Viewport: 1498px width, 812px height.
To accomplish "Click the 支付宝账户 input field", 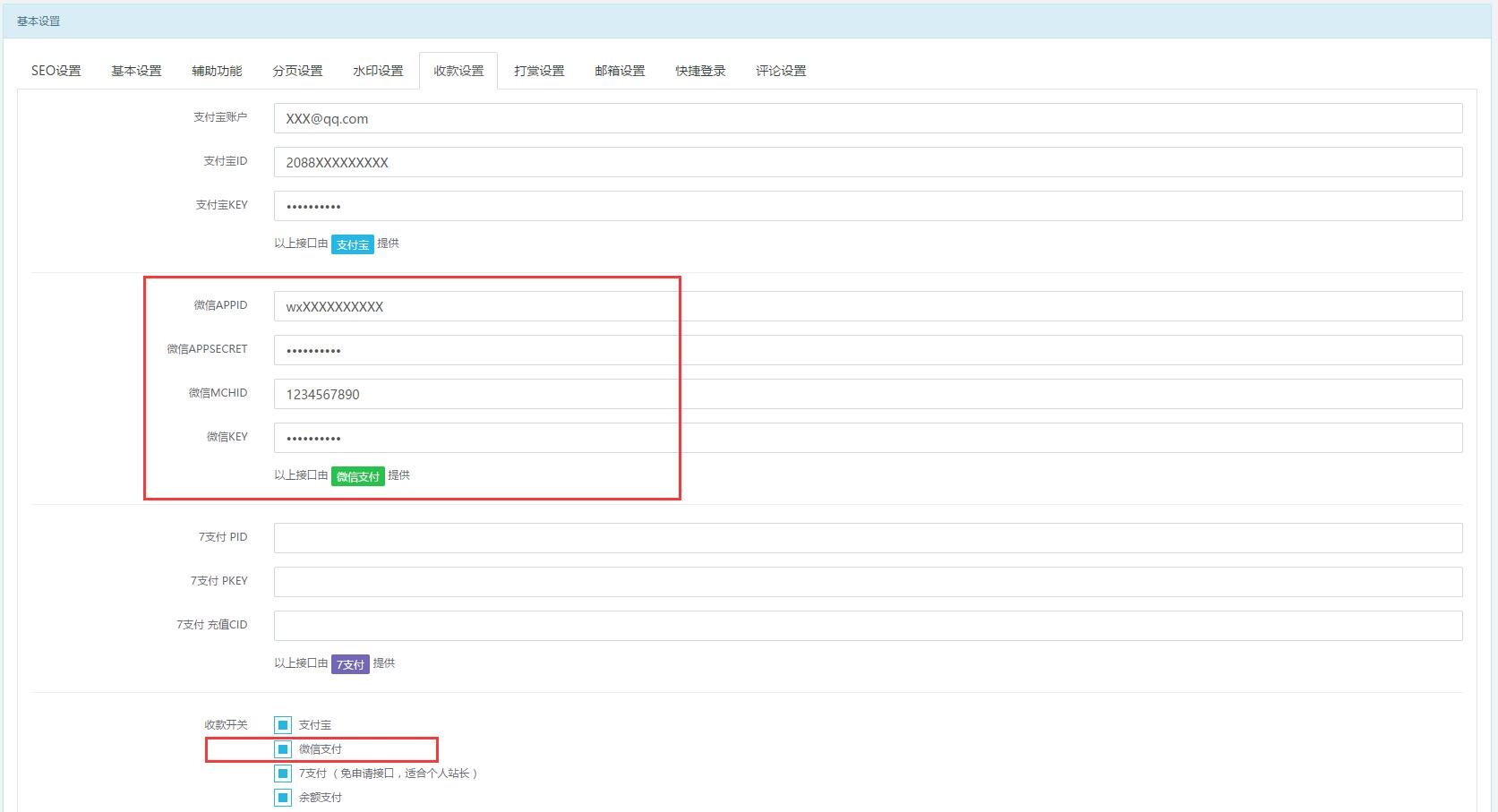I will click(867, 118).
